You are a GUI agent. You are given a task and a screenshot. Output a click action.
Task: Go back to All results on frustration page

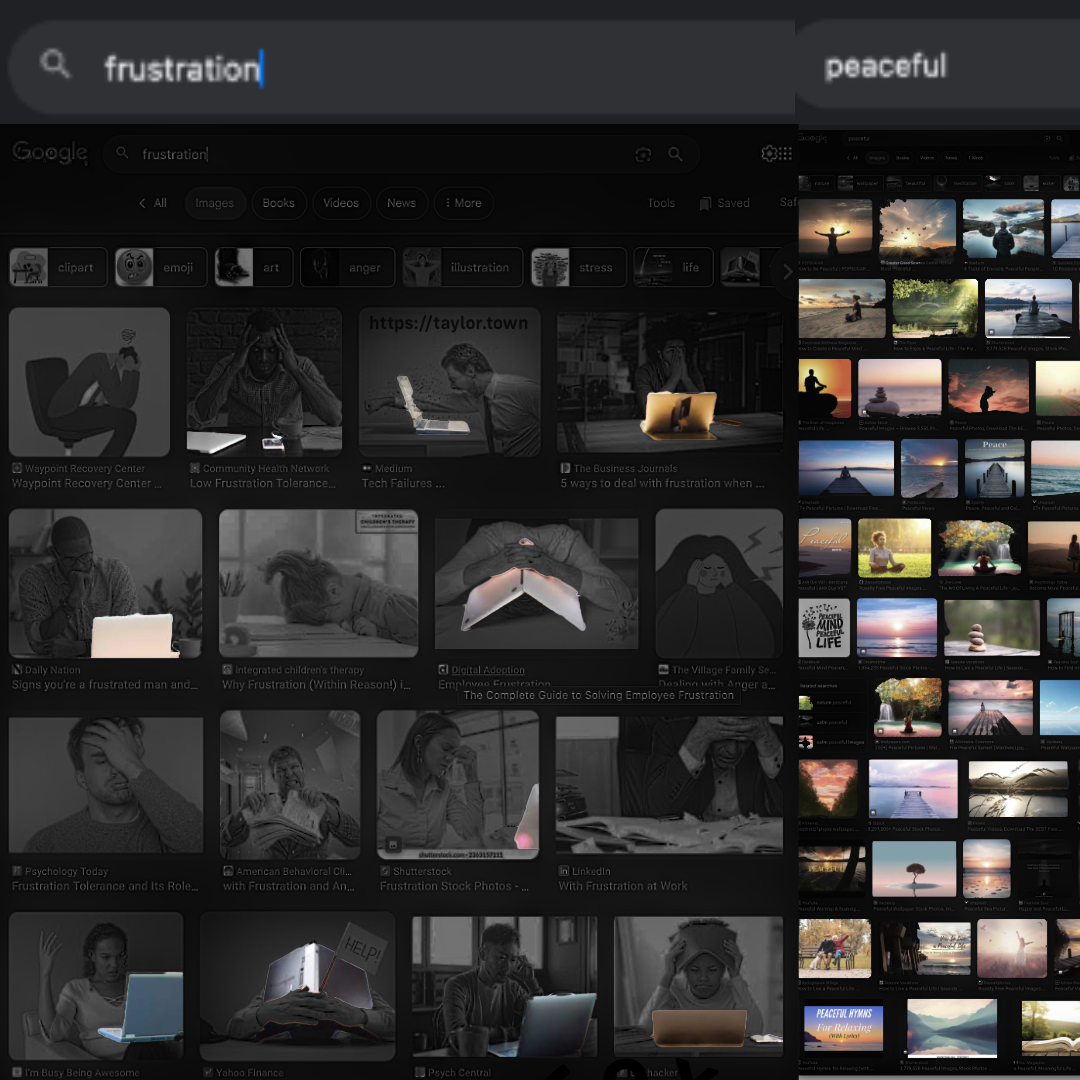[153, 203]
